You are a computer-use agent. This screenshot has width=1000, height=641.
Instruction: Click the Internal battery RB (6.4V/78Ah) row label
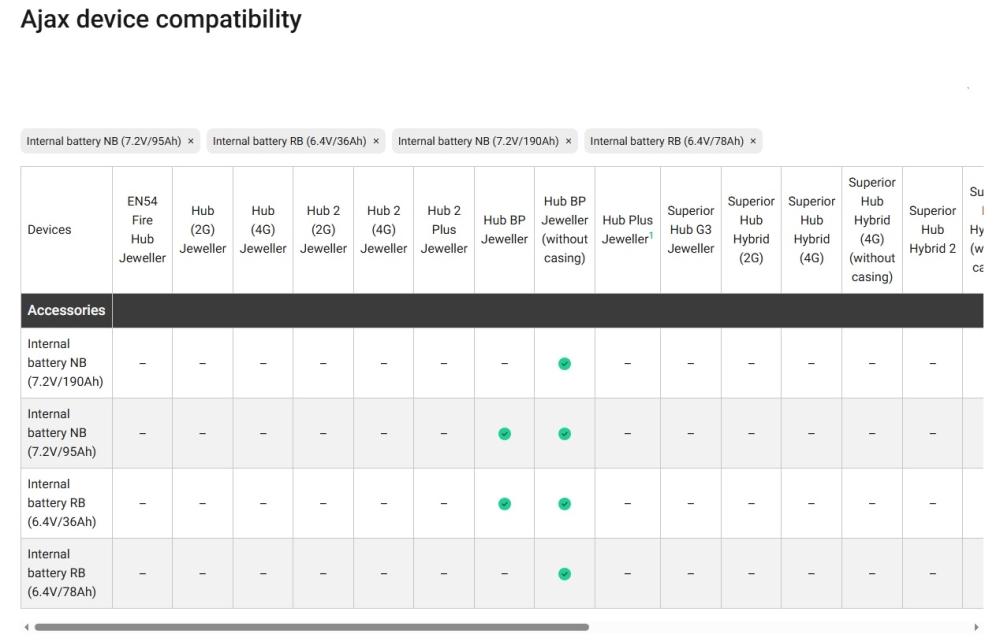62,573
